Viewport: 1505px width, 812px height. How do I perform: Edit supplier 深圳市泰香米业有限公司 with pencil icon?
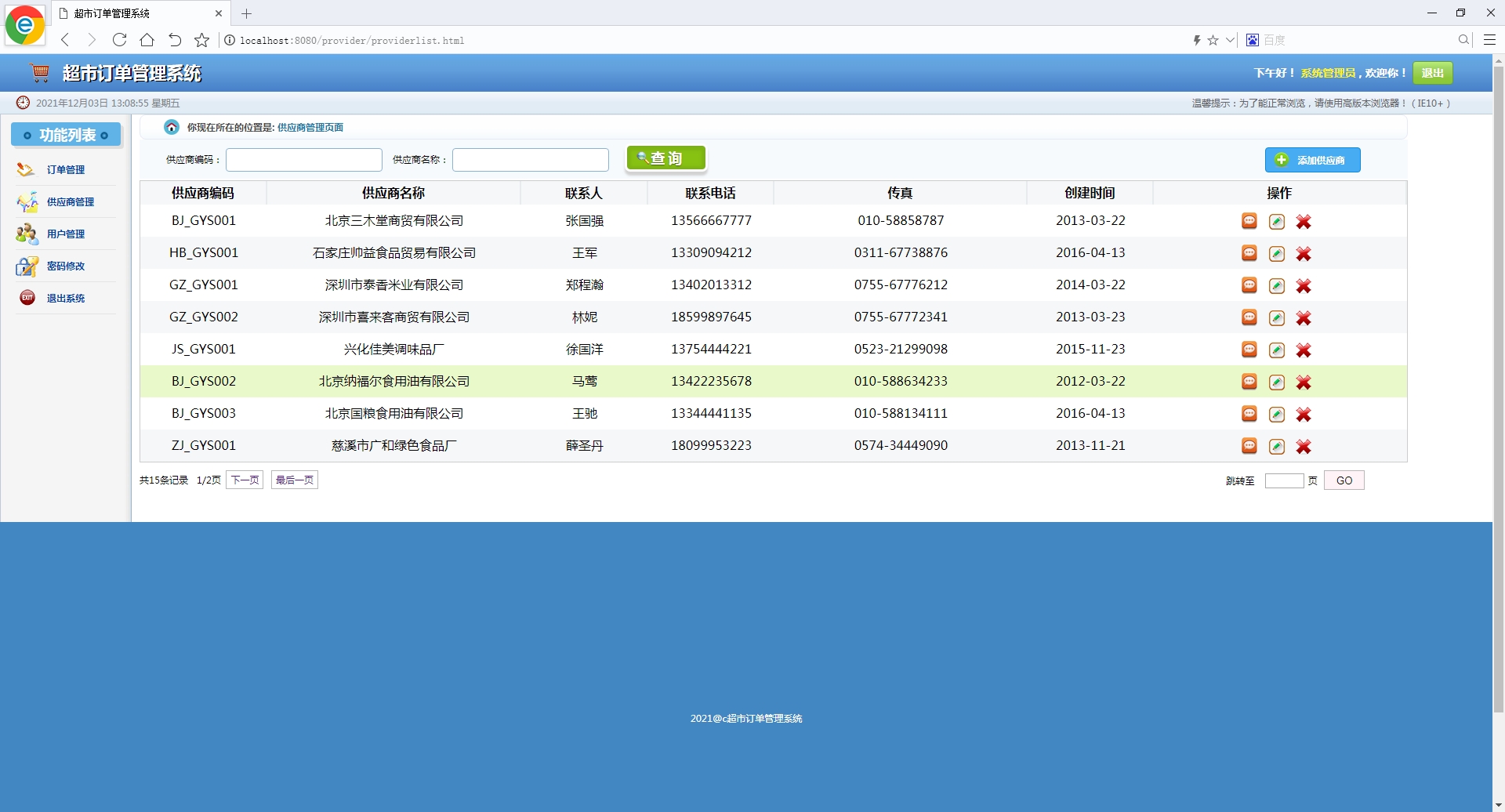[x=1277, y=285]
